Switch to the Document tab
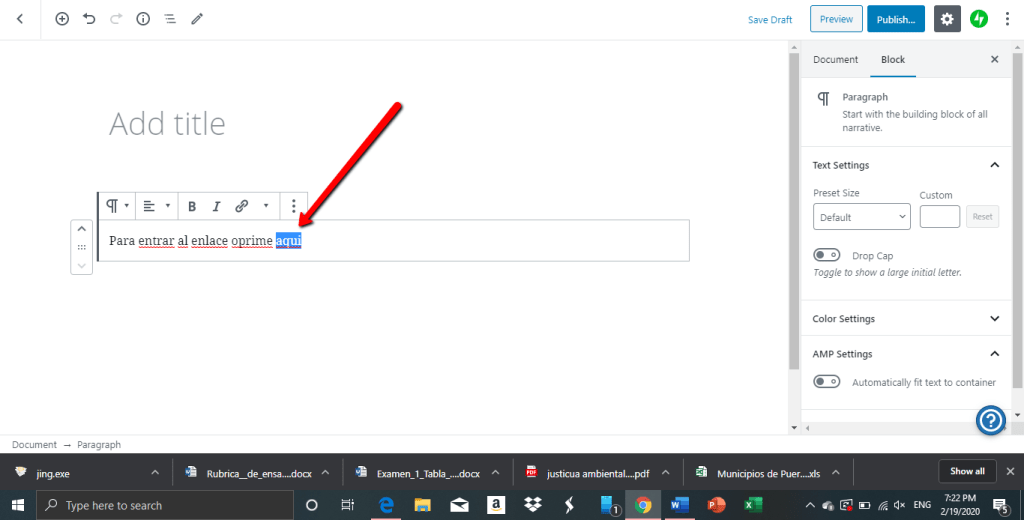The height and width of the screenshot is (520, 1024). coord(835,60)
